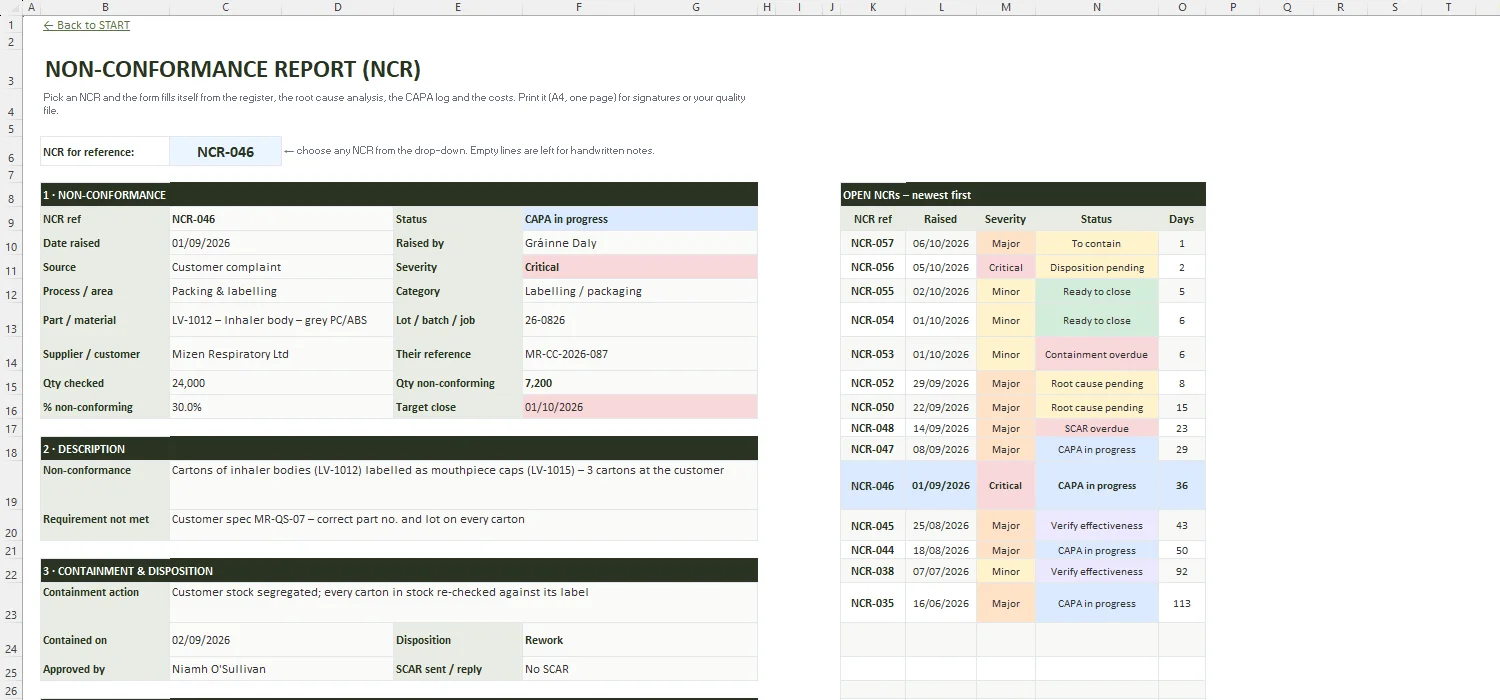Select the Severity column heading cell
This screenshot has height=700, width=1500.
tap(1006, 219)
